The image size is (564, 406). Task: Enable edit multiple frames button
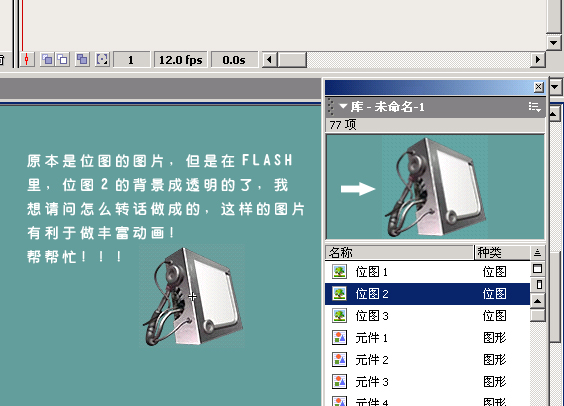[82, 59]
